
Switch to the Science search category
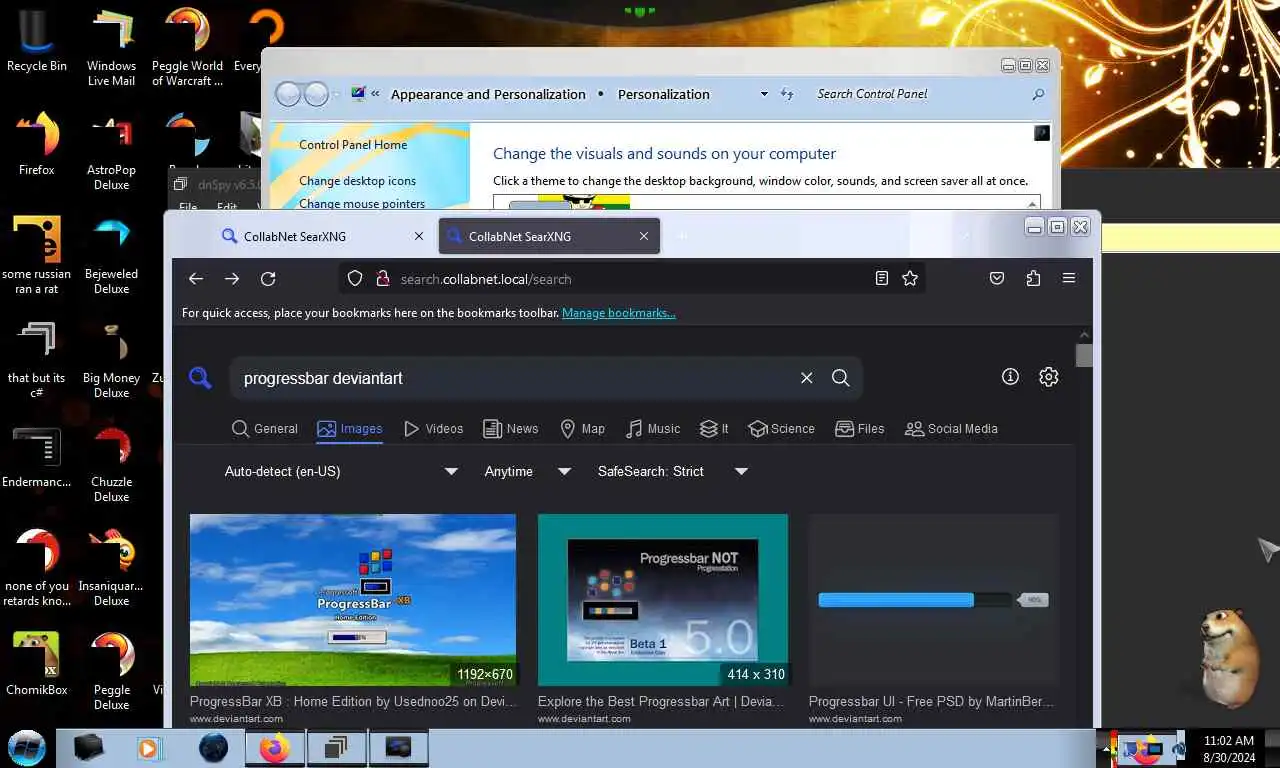(x=781, y=429)
